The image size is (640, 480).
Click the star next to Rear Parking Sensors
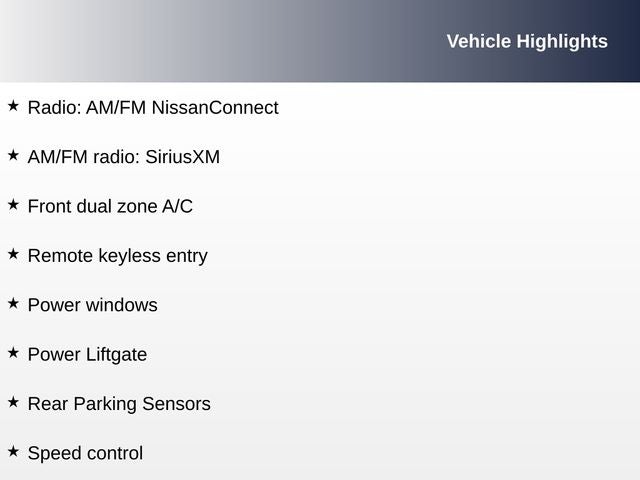pos(13,402)
